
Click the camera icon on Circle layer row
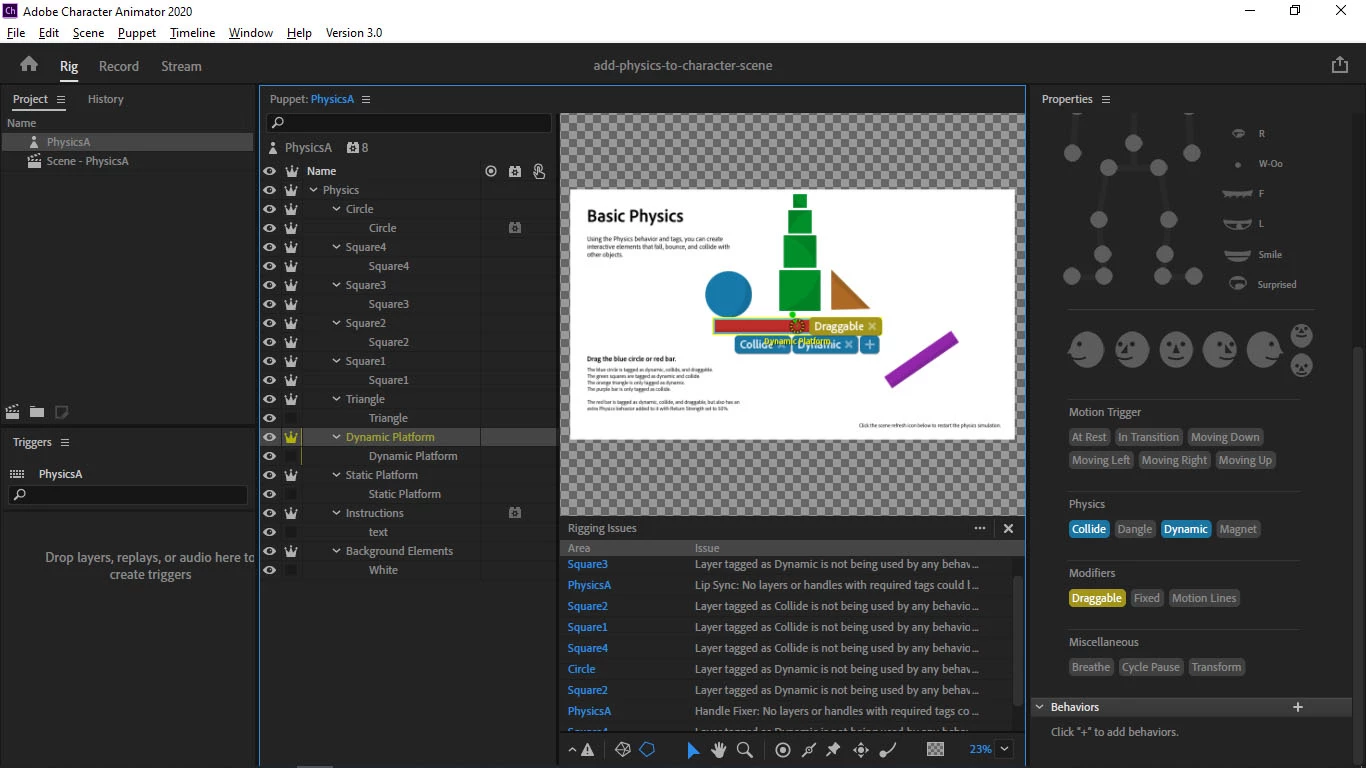pyautogui.click(x=515, y=228)
